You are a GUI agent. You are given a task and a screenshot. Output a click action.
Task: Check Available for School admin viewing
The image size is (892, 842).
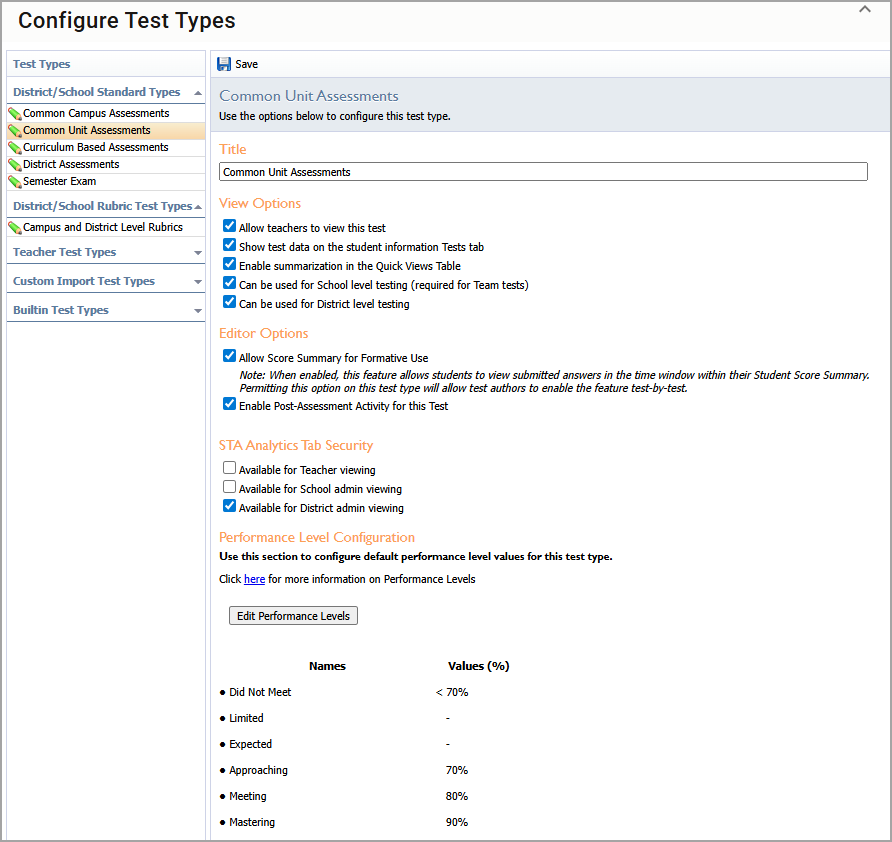point(229,487)
